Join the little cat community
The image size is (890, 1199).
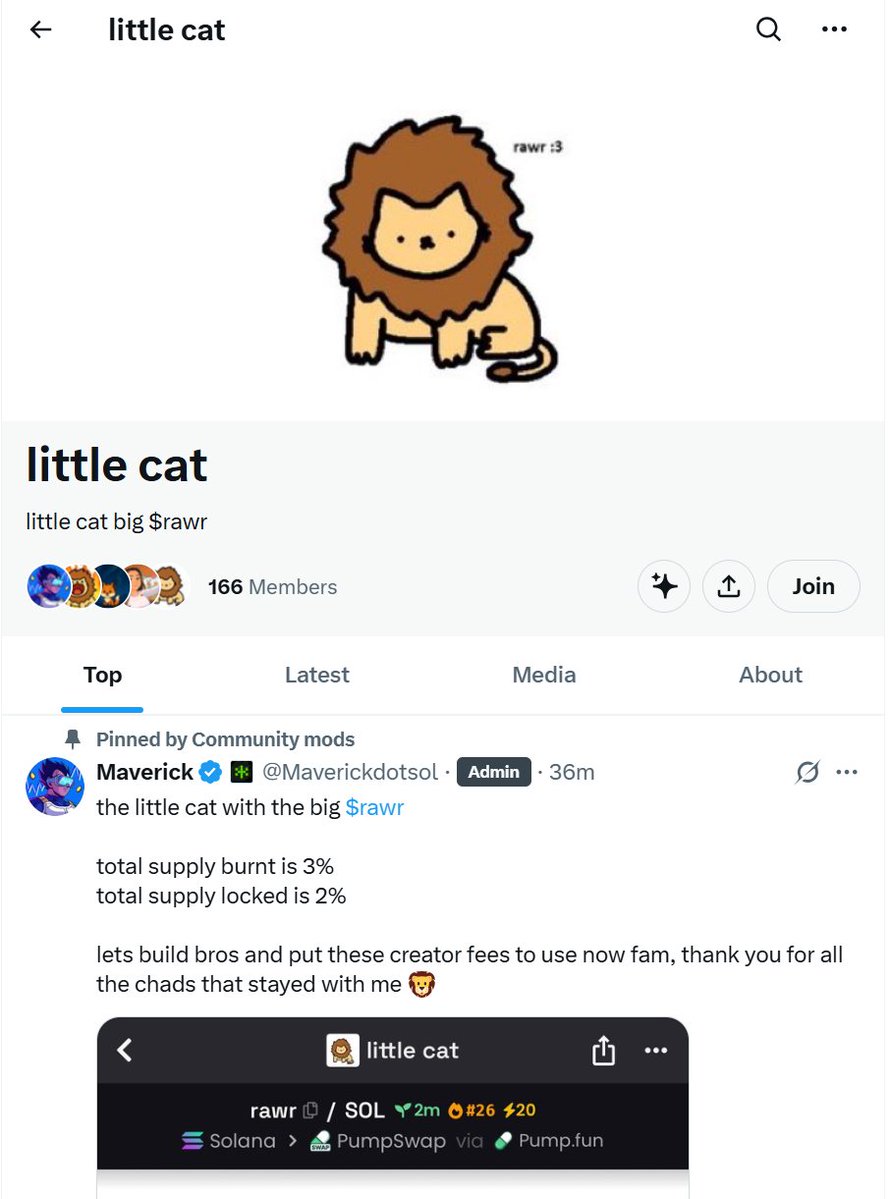pos(813,586)
